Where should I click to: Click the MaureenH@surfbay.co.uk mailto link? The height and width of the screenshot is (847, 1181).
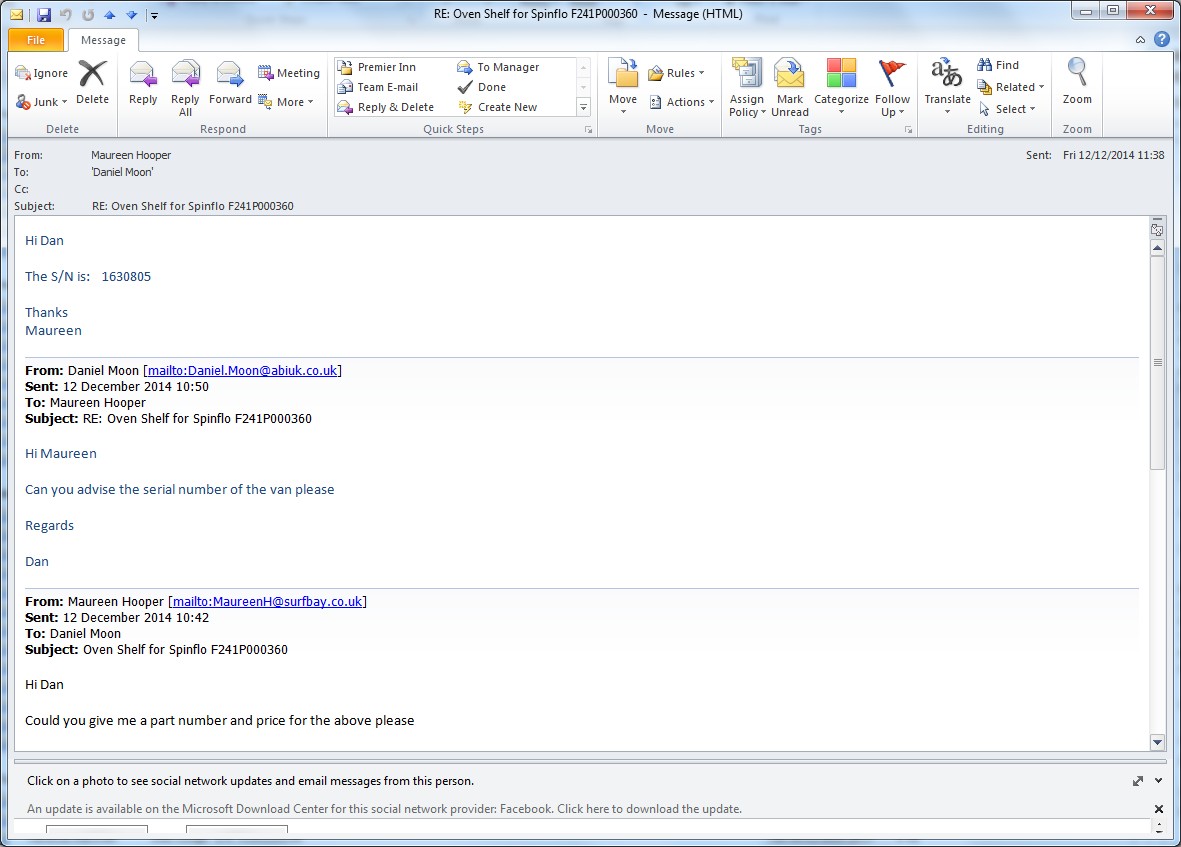268,602
